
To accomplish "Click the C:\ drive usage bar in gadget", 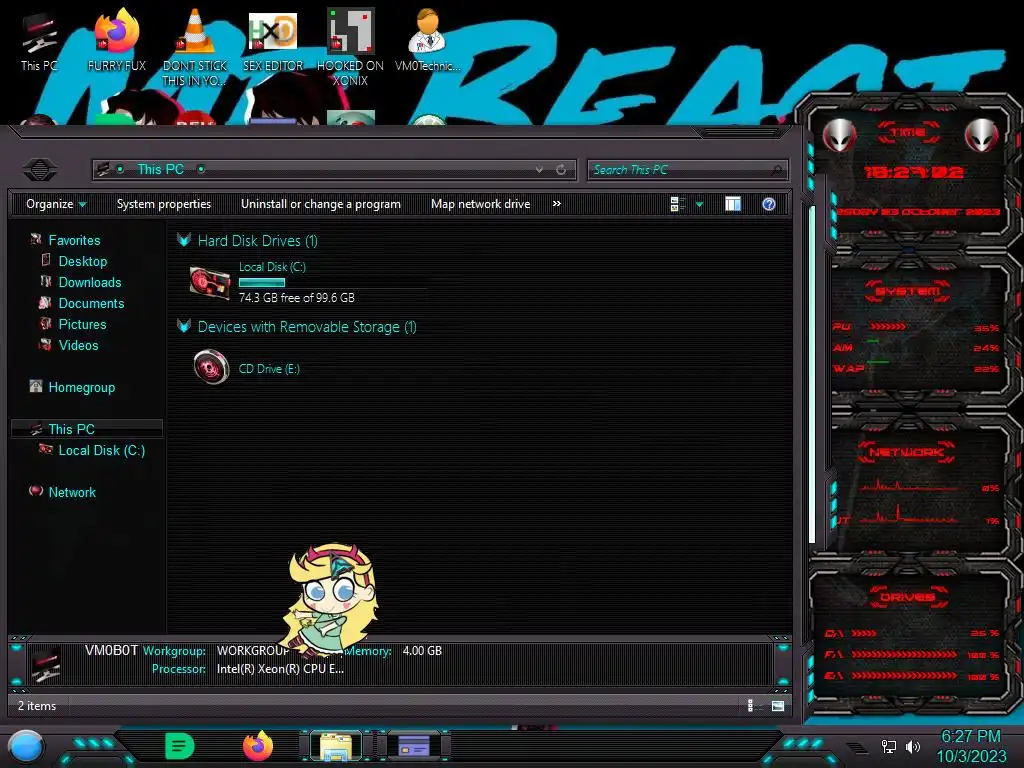I will 864,633.
